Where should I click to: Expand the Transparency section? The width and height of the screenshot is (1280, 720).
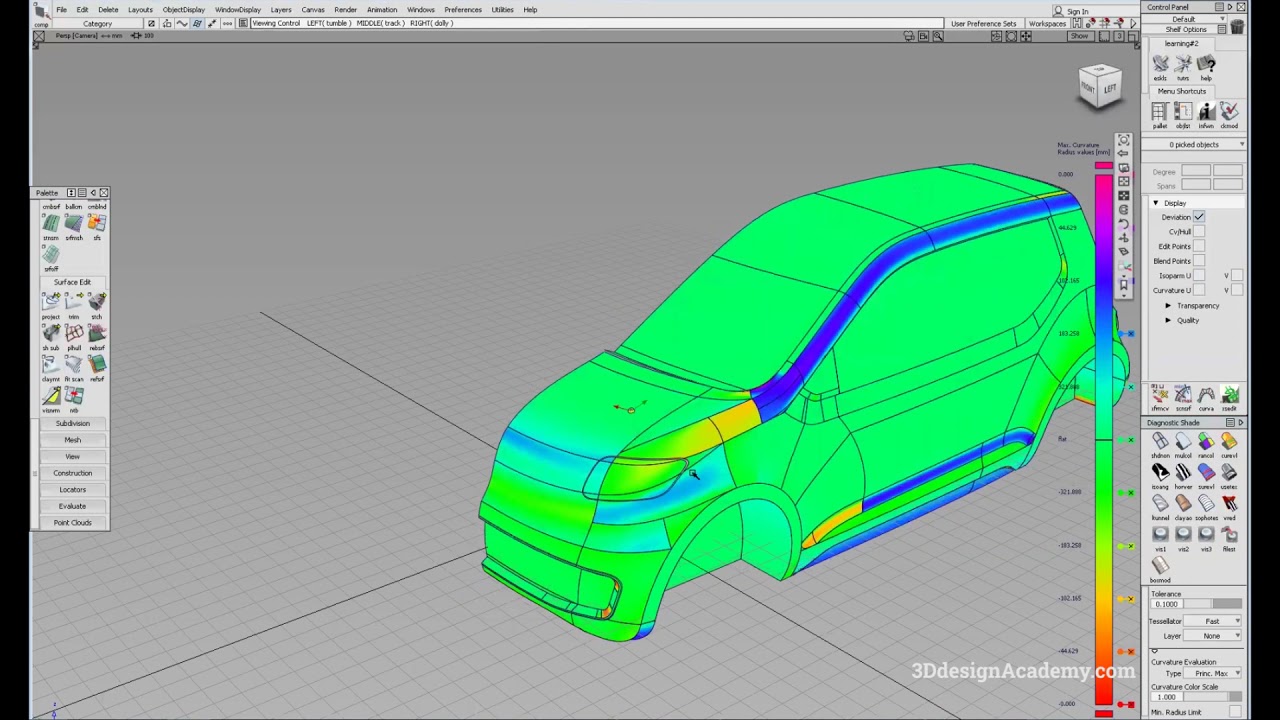pos(1168,306)
